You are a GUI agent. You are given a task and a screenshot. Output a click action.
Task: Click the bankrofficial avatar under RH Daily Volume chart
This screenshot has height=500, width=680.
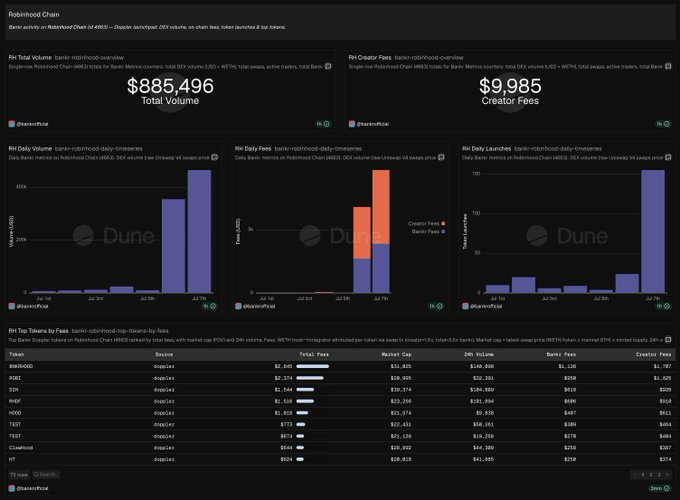pos(12,306)
